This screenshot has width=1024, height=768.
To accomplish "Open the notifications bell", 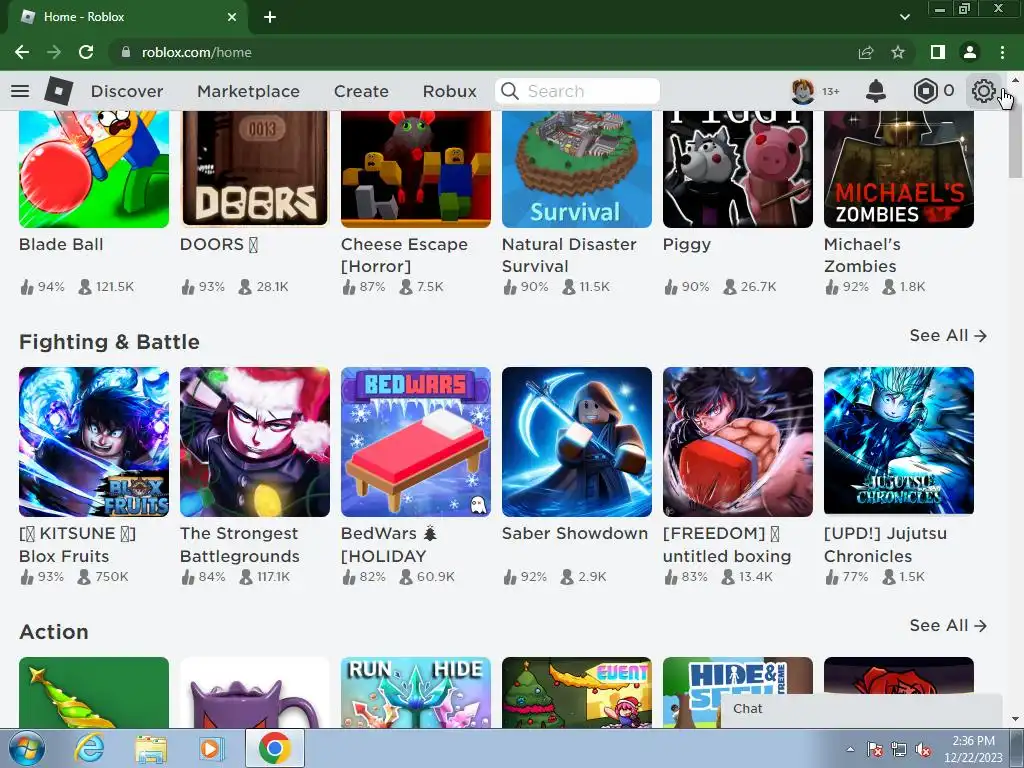I will [876, 91].
